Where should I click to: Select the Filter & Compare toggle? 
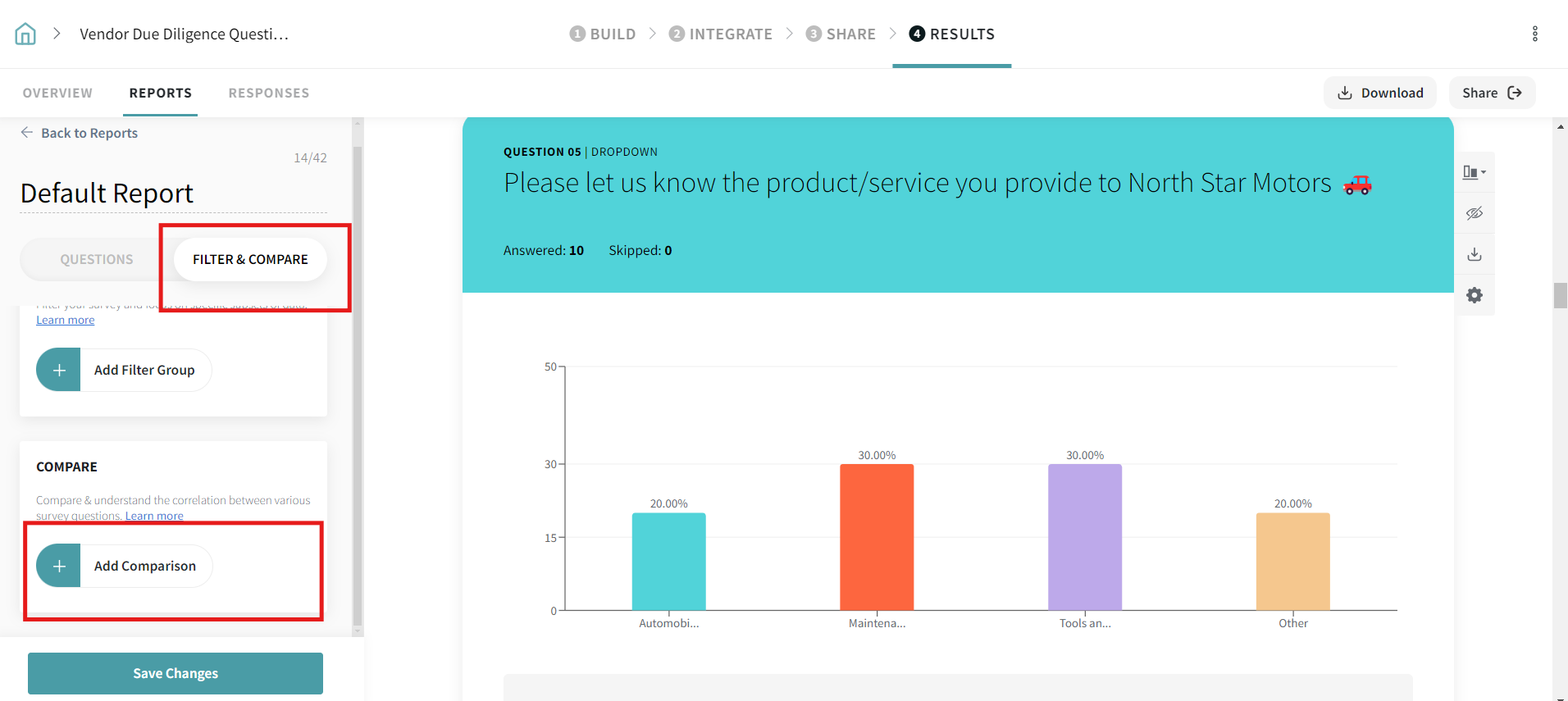(x=250, y=260)
